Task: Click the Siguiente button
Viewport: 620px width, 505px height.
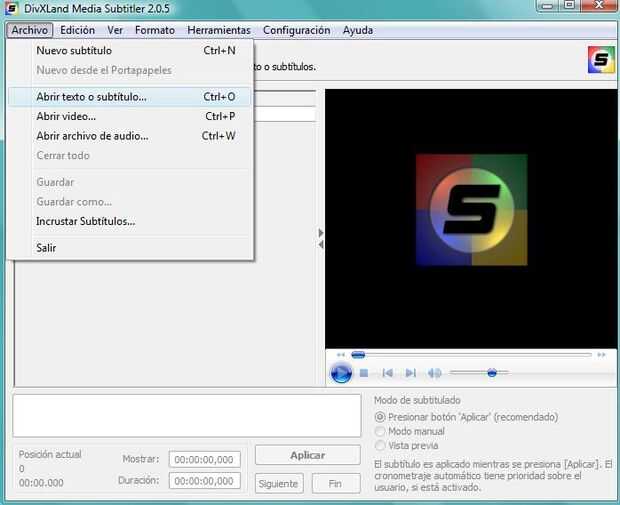Action: coord(279,483)
